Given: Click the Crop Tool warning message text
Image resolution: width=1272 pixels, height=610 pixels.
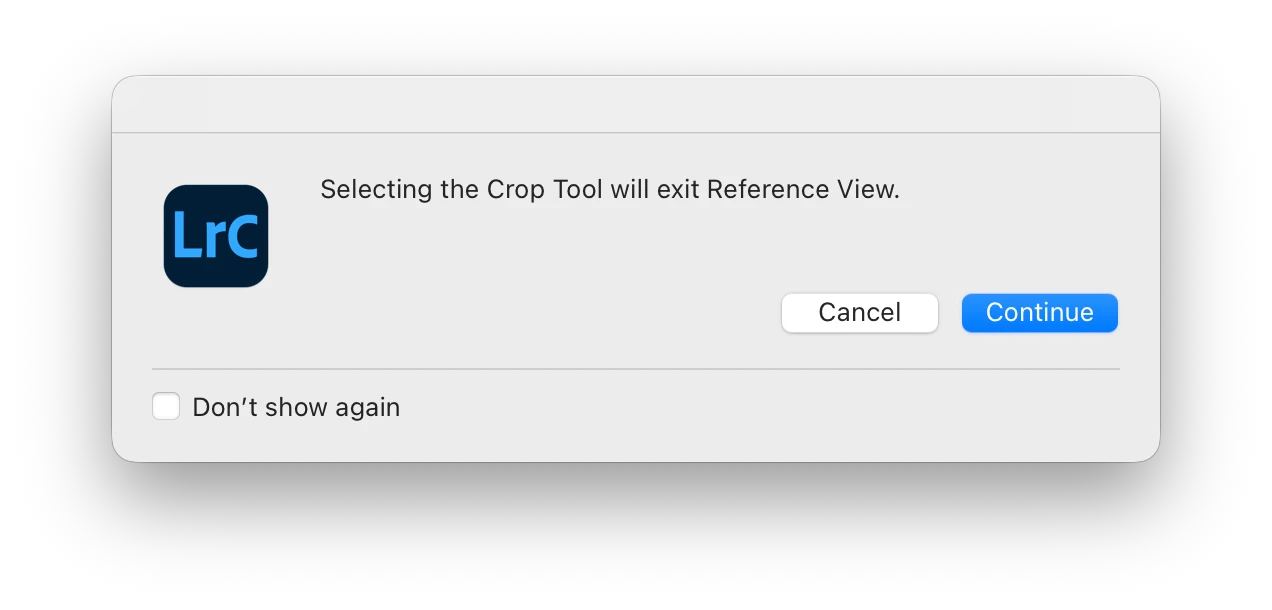Looking at the screenshot, I should coord(609,190).
